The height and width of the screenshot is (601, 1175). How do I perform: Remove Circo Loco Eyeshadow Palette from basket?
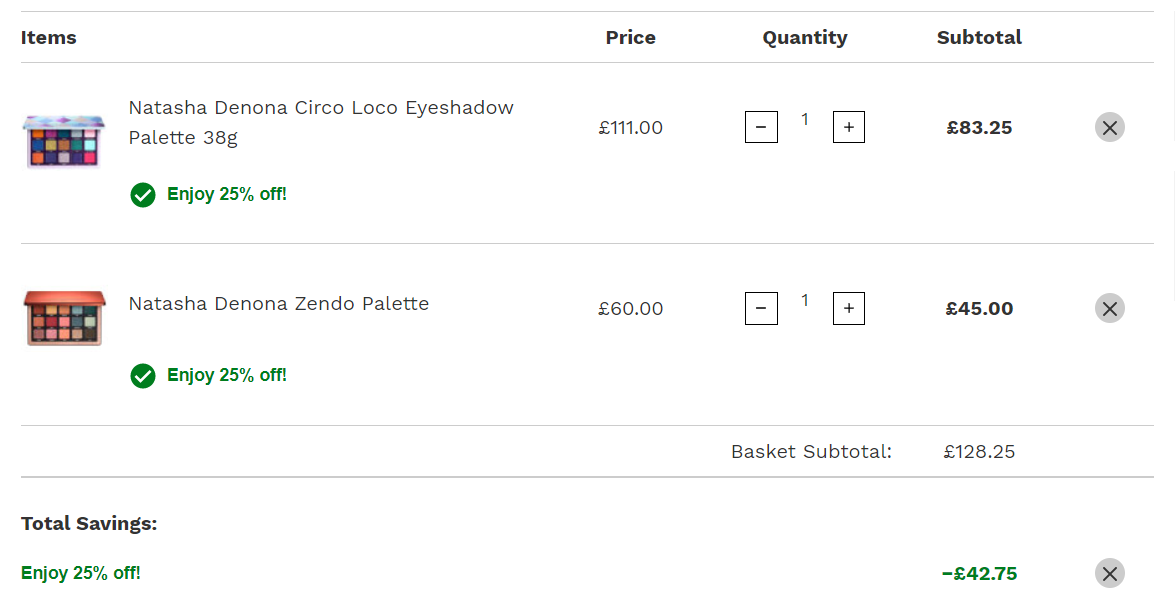tap(1110, 127)
